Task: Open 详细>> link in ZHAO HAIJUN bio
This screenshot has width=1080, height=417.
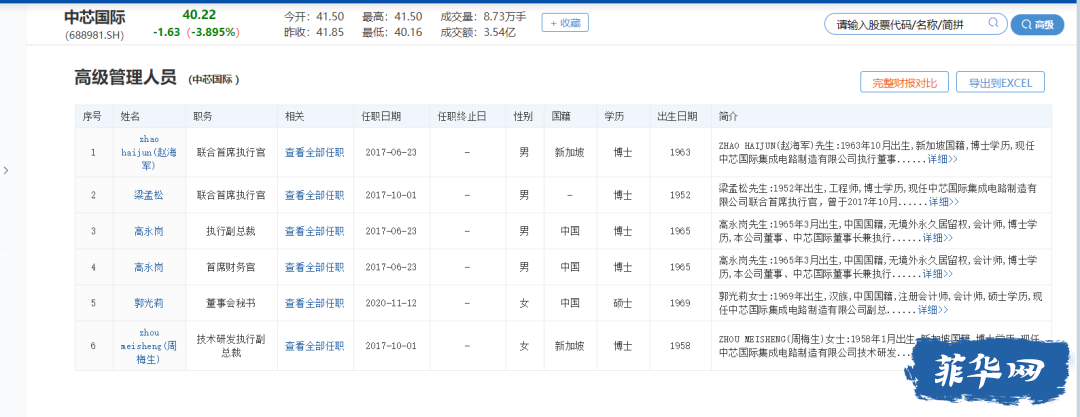Action: coord(943,159)
